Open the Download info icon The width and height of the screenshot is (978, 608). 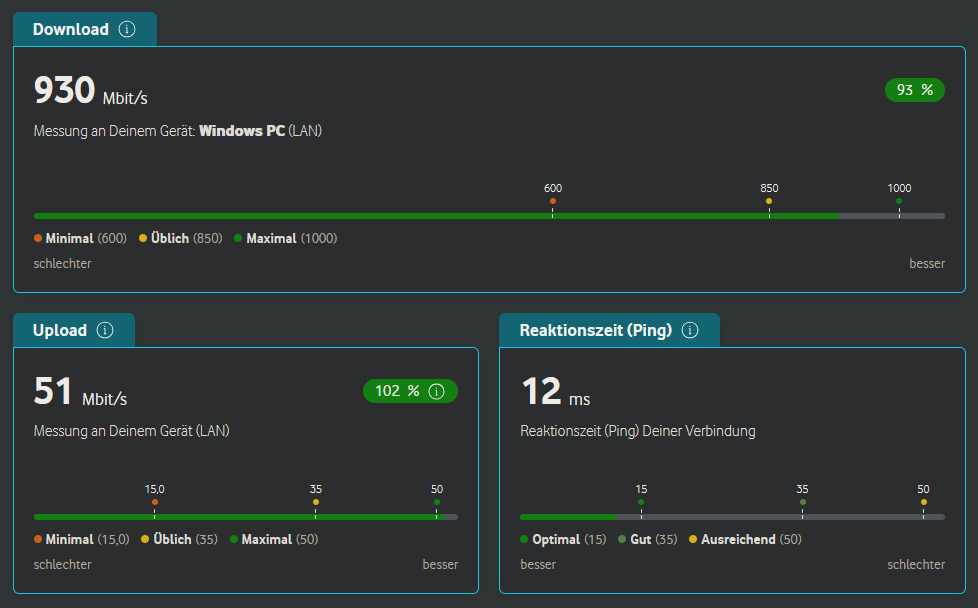[x=127, y=29]
